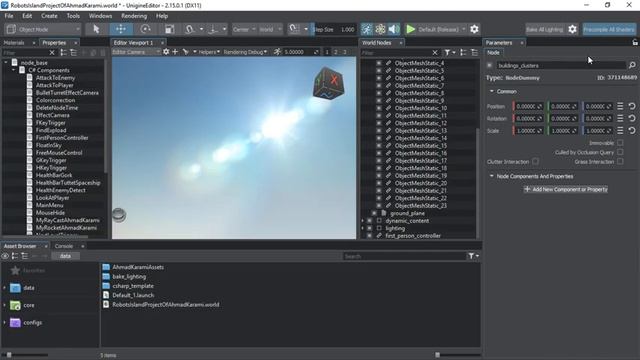Viewport: 640px width, 360px height.
Task: Open the World coordinate space dropdown
Action: coord(270,29)
